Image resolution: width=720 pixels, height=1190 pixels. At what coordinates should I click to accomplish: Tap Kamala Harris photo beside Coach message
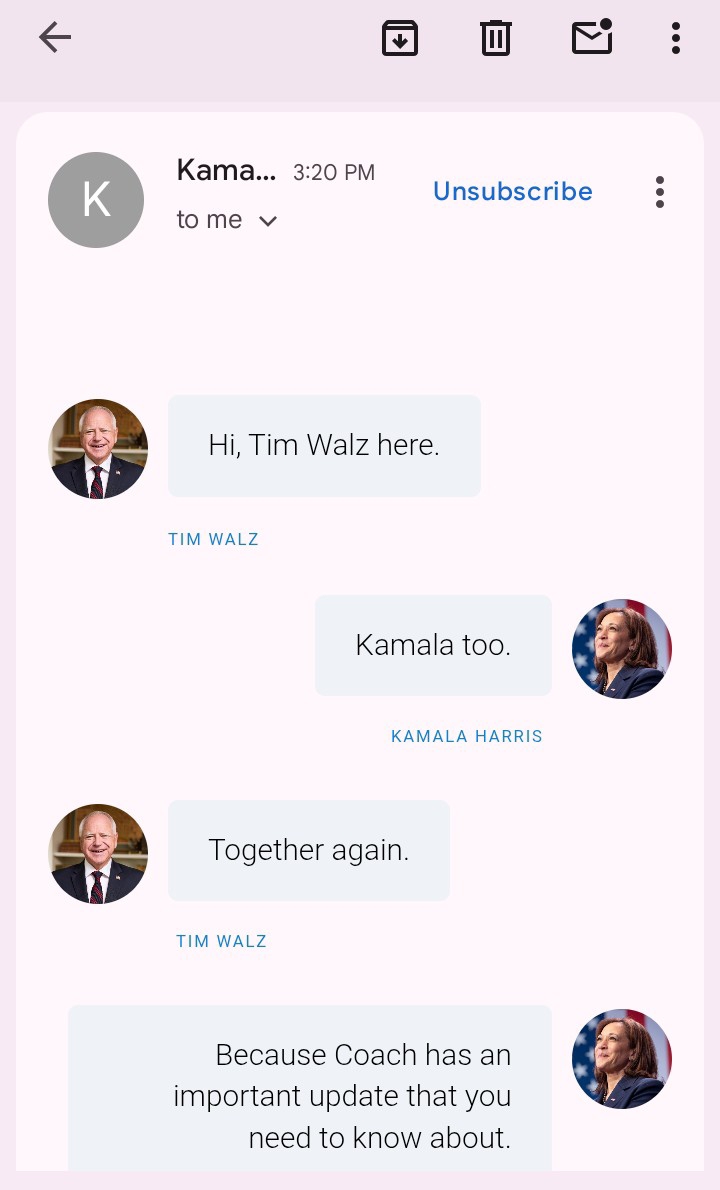[621, 1059]
